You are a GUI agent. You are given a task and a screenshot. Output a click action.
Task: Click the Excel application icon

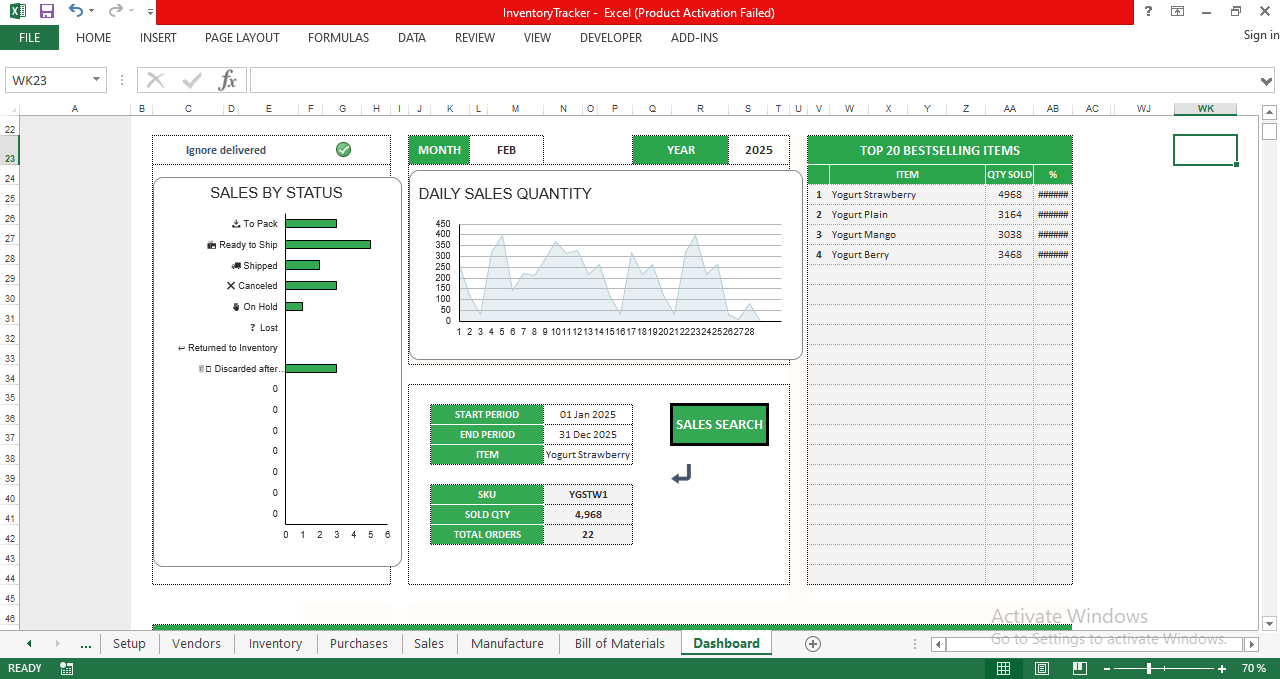17,11
